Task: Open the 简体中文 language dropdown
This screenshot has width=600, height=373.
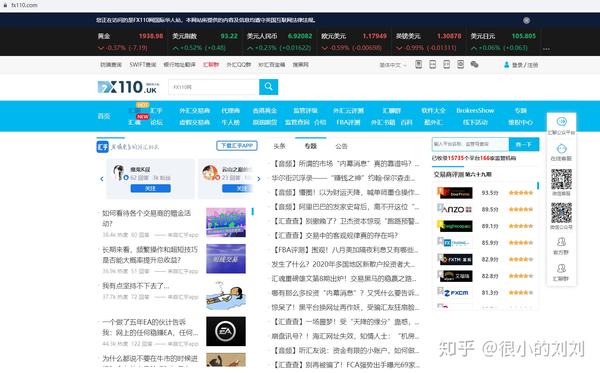Action: tap(393, 65)
